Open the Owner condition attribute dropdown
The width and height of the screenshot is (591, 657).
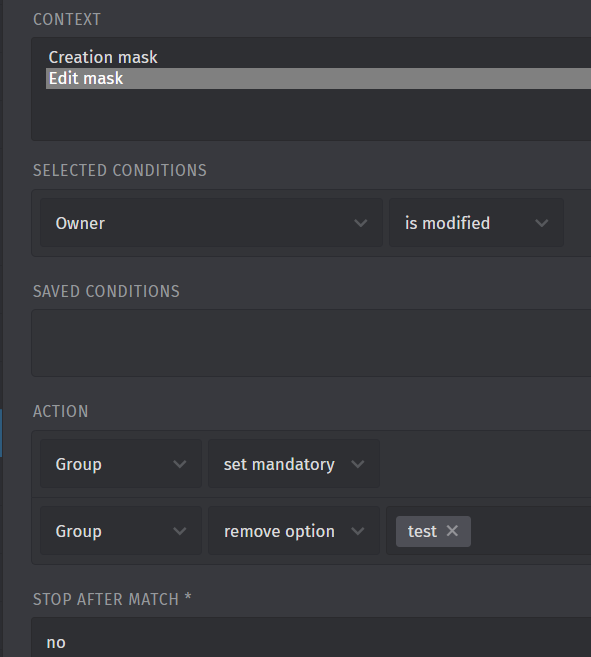tap(211, 223)
